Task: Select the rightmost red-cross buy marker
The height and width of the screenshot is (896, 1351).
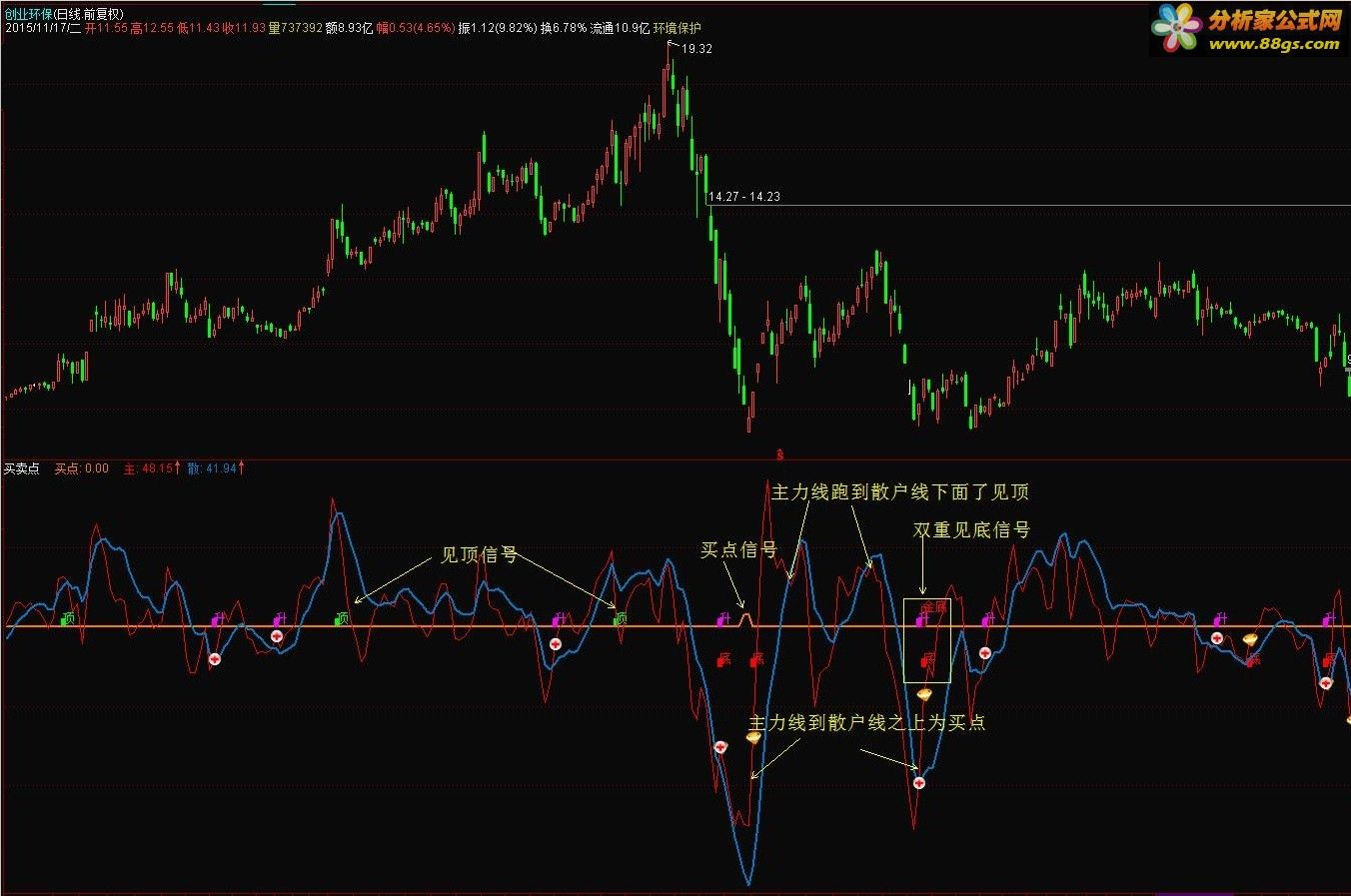Action: pyautogui.click(x=1326, y=683)
